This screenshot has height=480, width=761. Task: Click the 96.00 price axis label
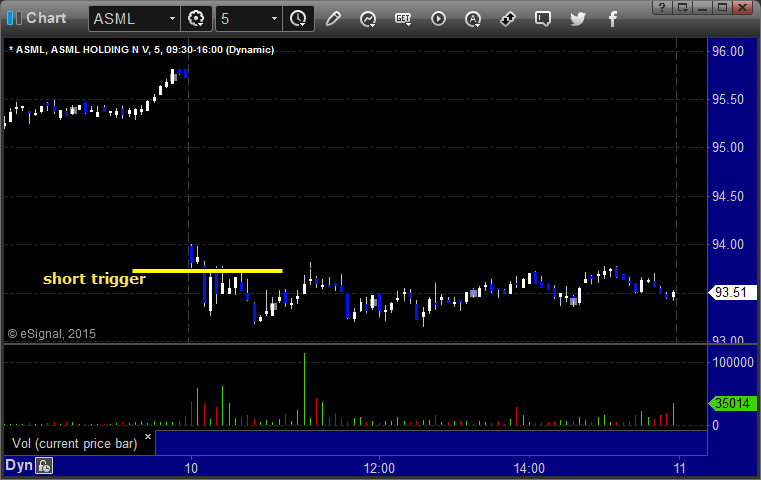click(728, 51)
